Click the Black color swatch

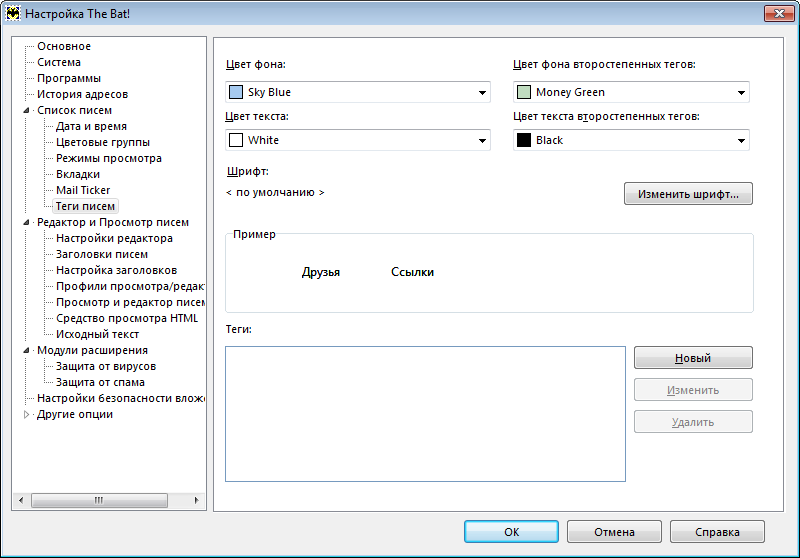click(x=523, y=140)
